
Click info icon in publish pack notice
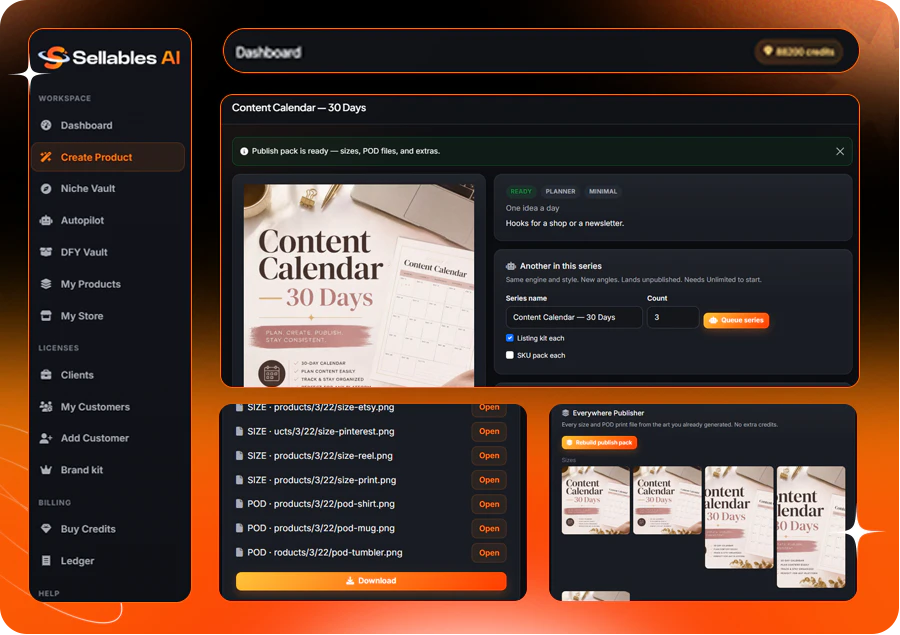244,152
